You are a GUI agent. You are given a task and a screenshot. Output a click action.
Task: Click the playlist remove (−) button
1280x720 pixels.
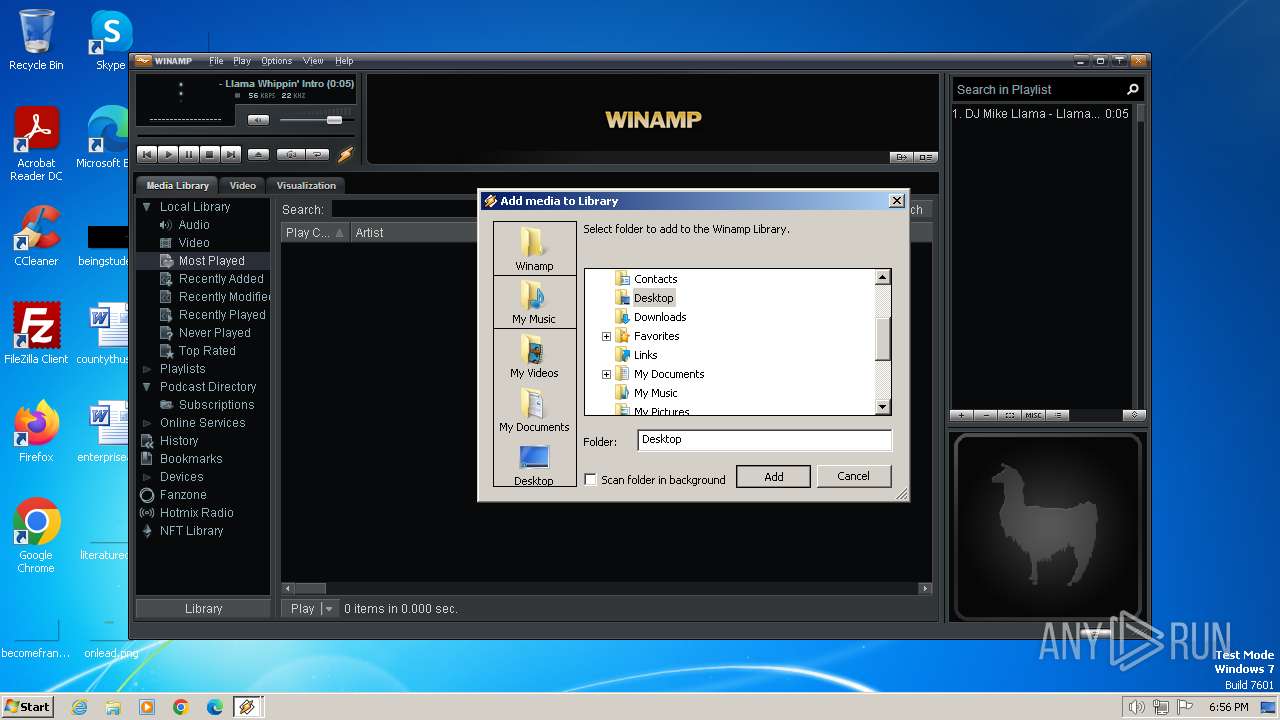coord(985,415)
